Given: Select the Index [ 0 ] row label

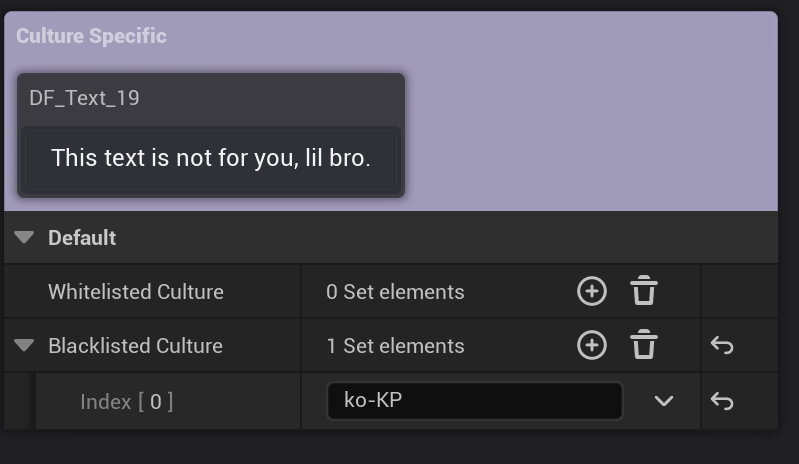Looking at the screenshot, I should [126, 402].
